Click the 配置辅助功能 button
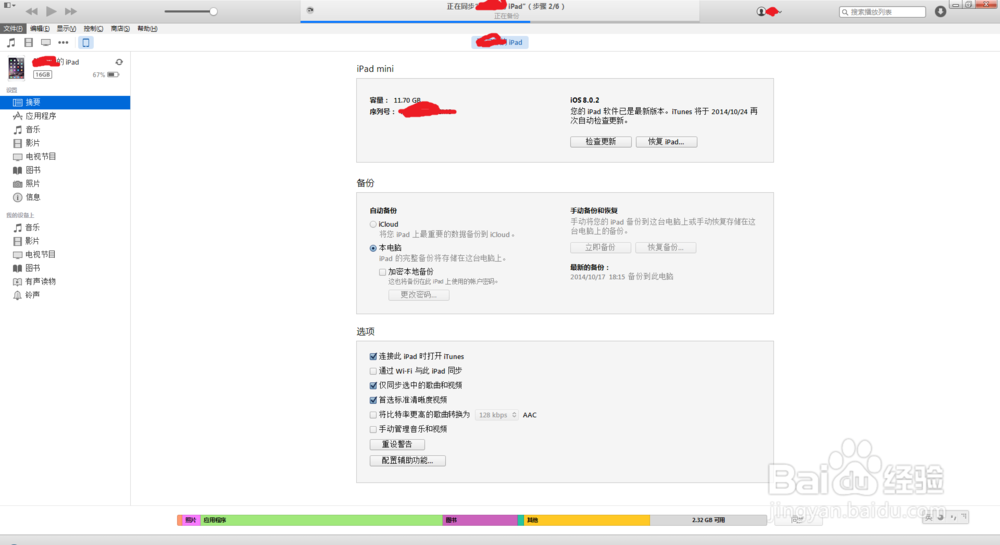Viewport: 1000px width, 545px height. 408,460
